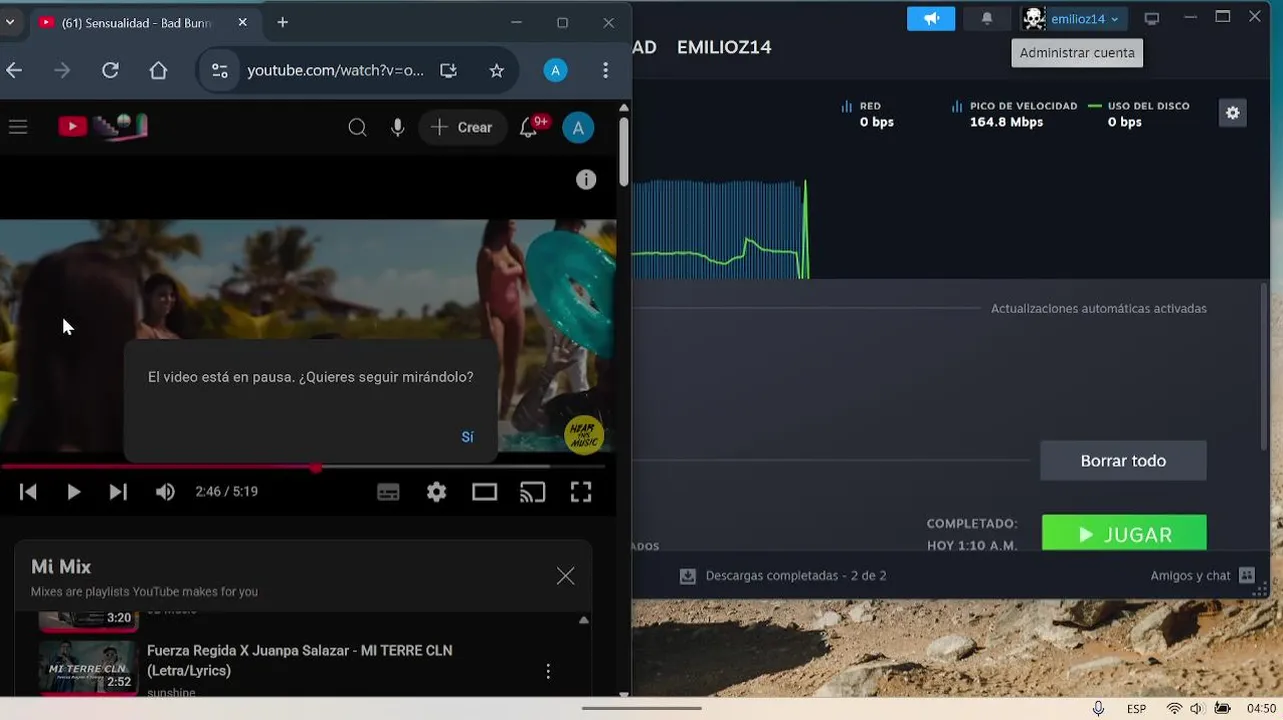Mute the YouTube player volume

(165, 491)
